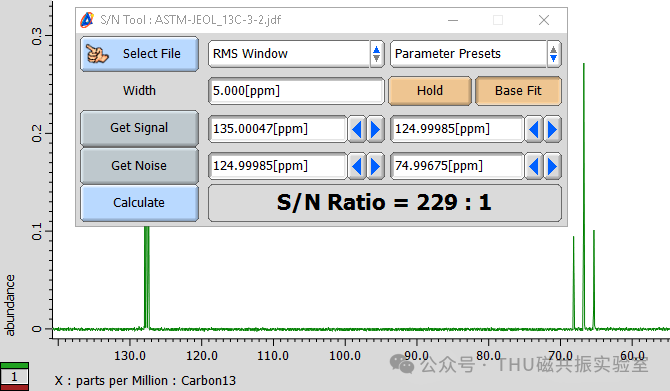Increase noise start value with right arrow

pos(376,166)
